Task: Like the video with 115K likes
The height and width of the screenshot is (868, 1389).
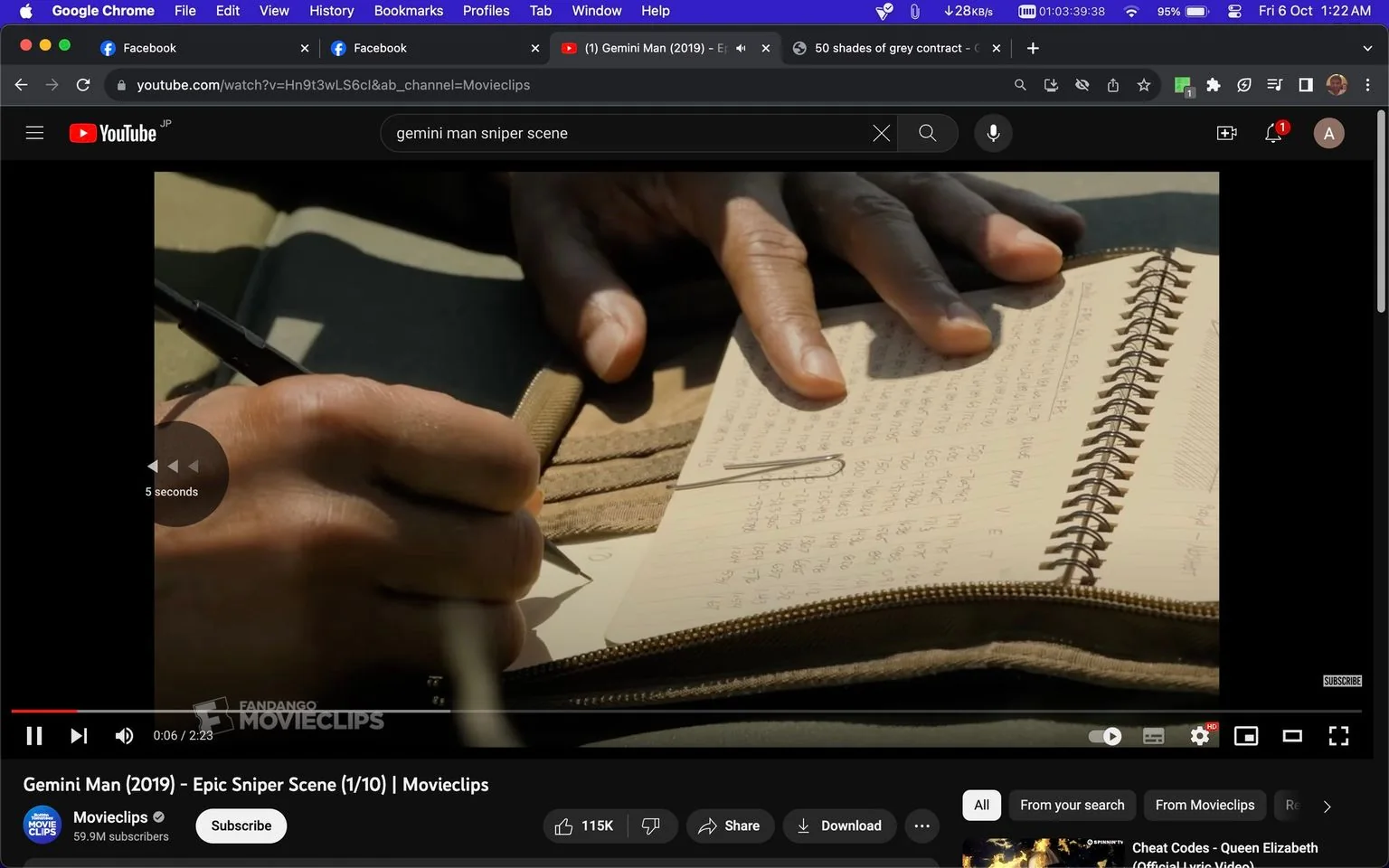Action: pyautogui.click(x=584, y=826)
